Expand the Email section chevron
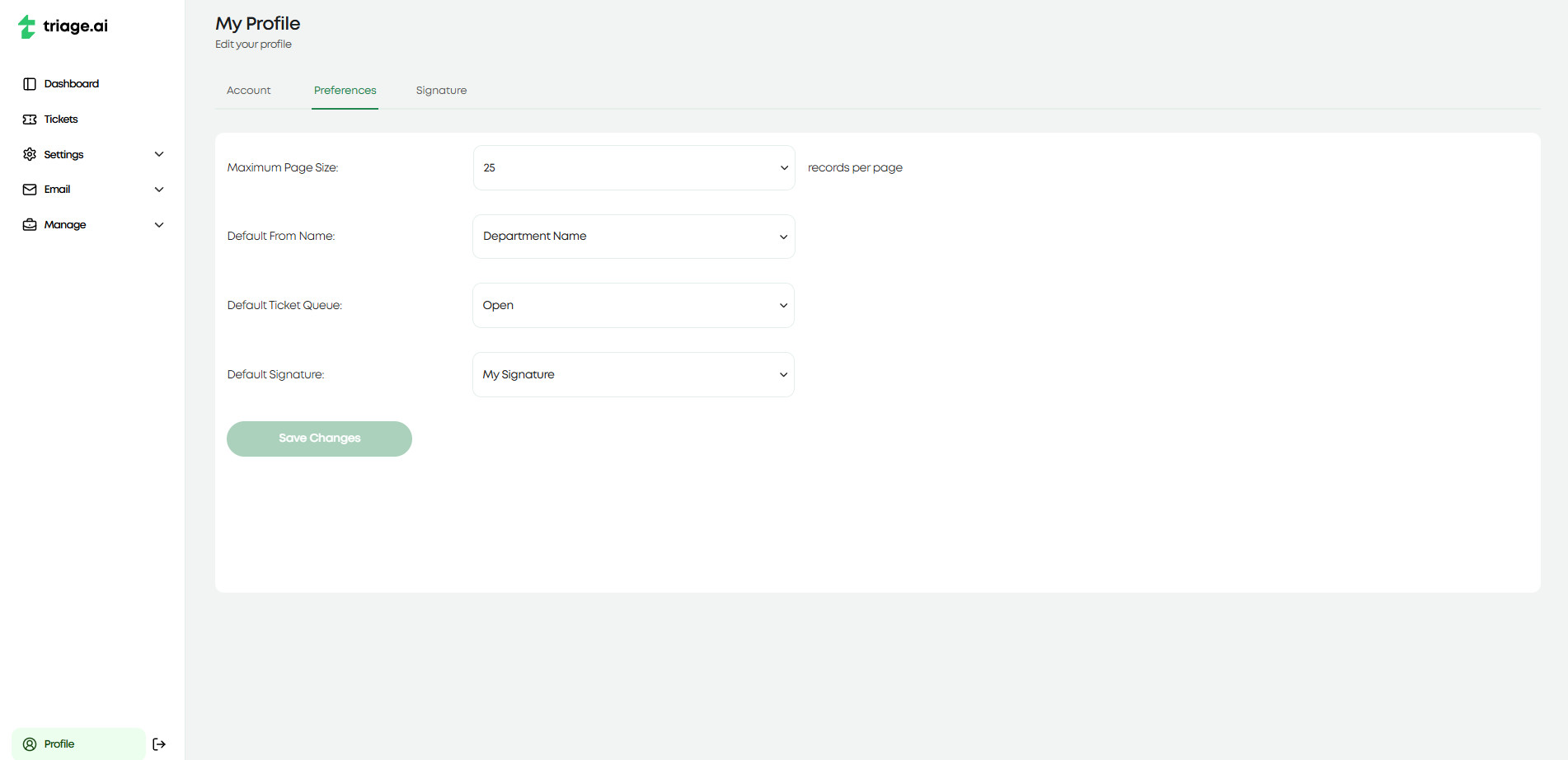This screenshot has height=760, width=1568. [x=158, y=189]
